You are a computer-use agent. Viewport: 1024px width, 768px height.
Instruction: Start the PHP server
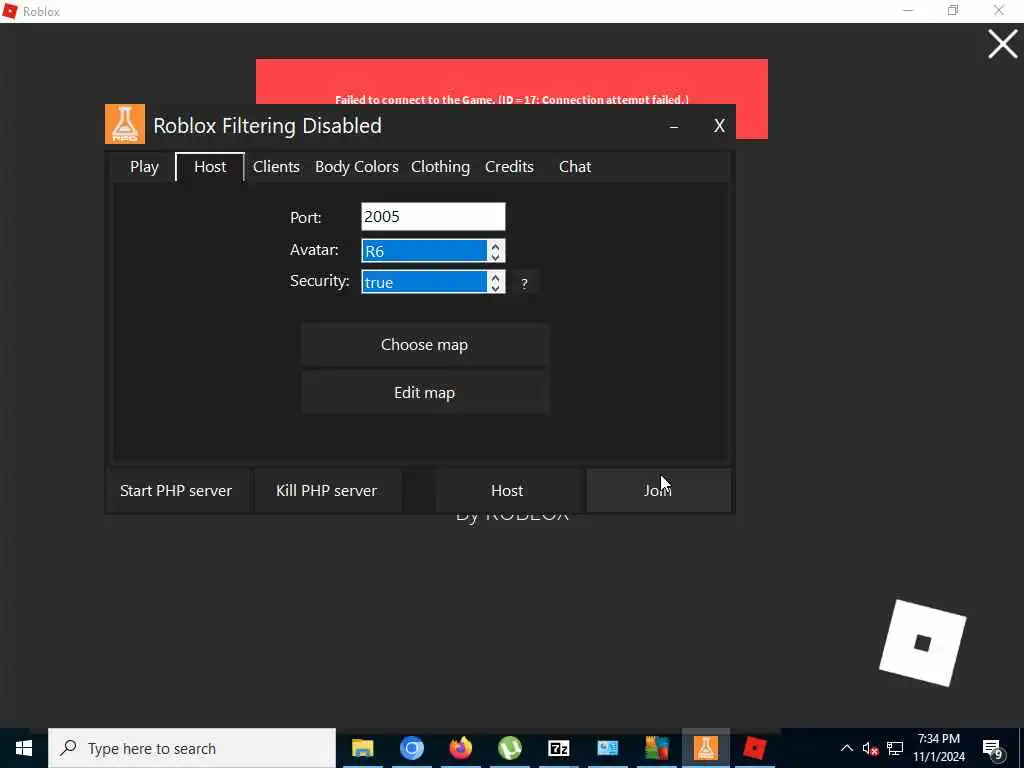[176, 490]
